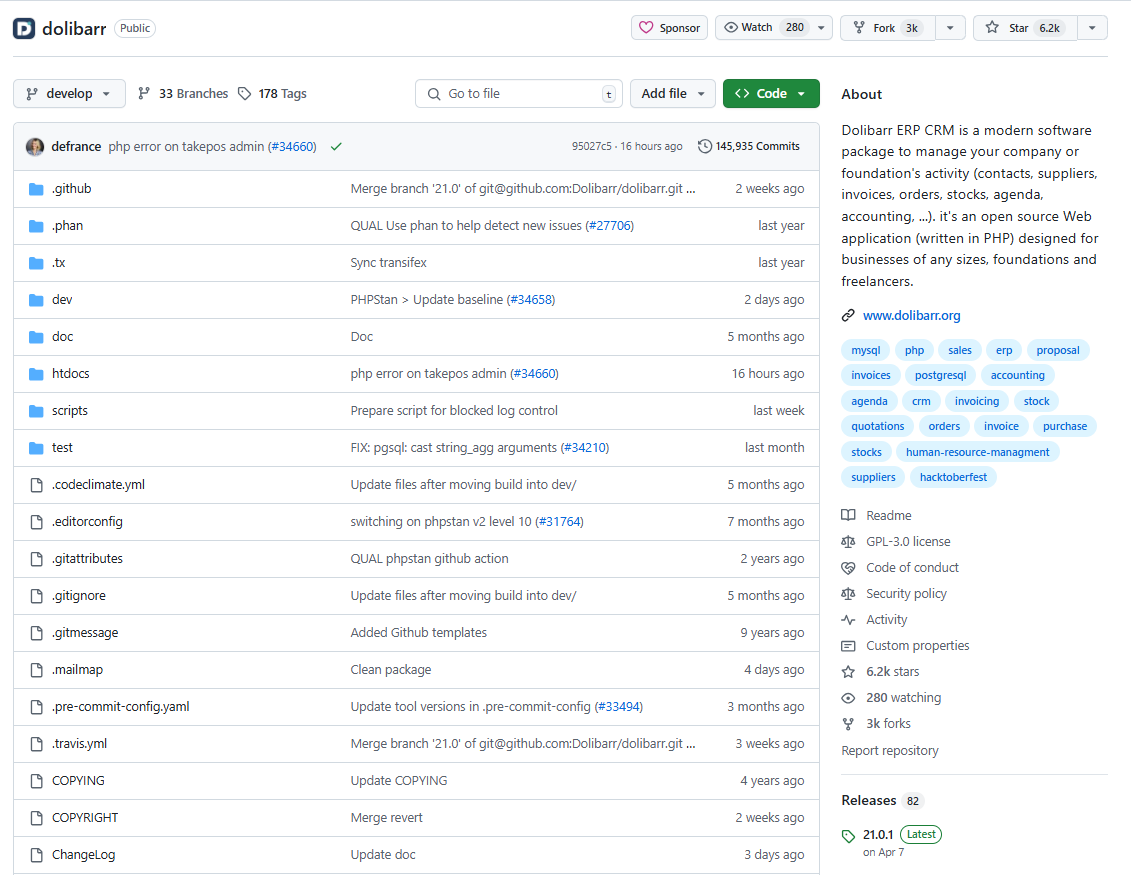Click the file icon beside .codeclimate.yml
1131x875 pixels.
(x=36, y=485)
